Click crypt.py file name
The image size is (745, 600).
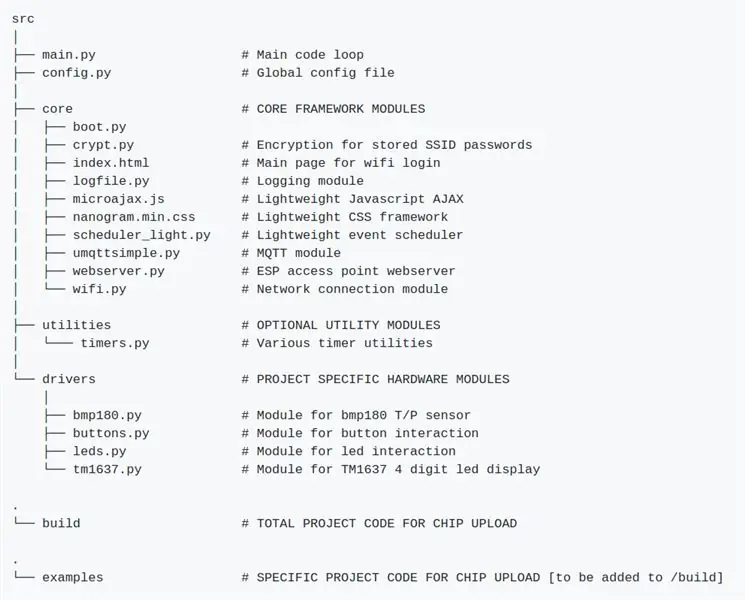(103, 145)
